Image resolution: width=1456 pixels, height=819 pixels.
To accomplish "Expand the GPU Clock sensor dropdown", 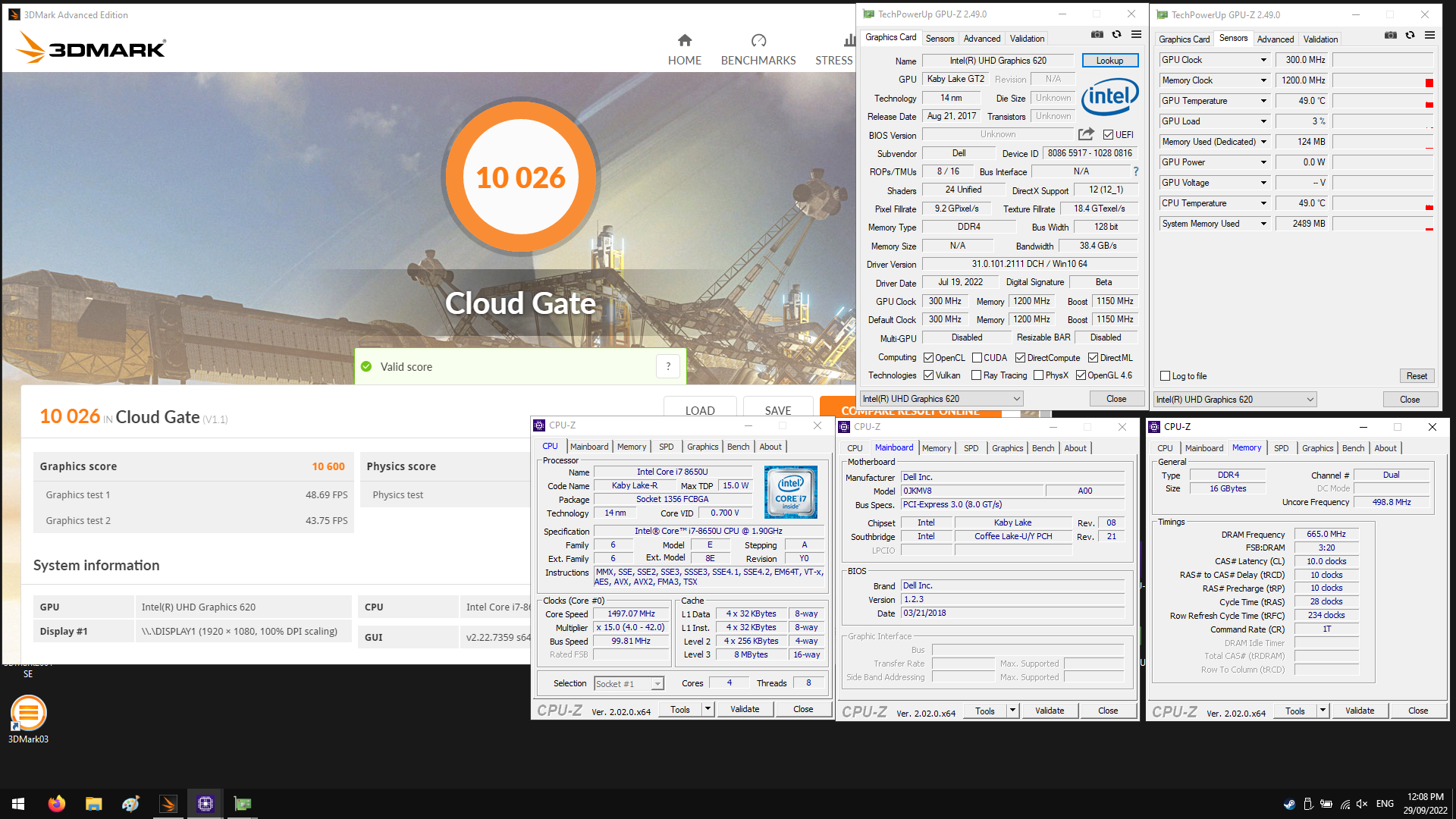I will coord(1263,60).
